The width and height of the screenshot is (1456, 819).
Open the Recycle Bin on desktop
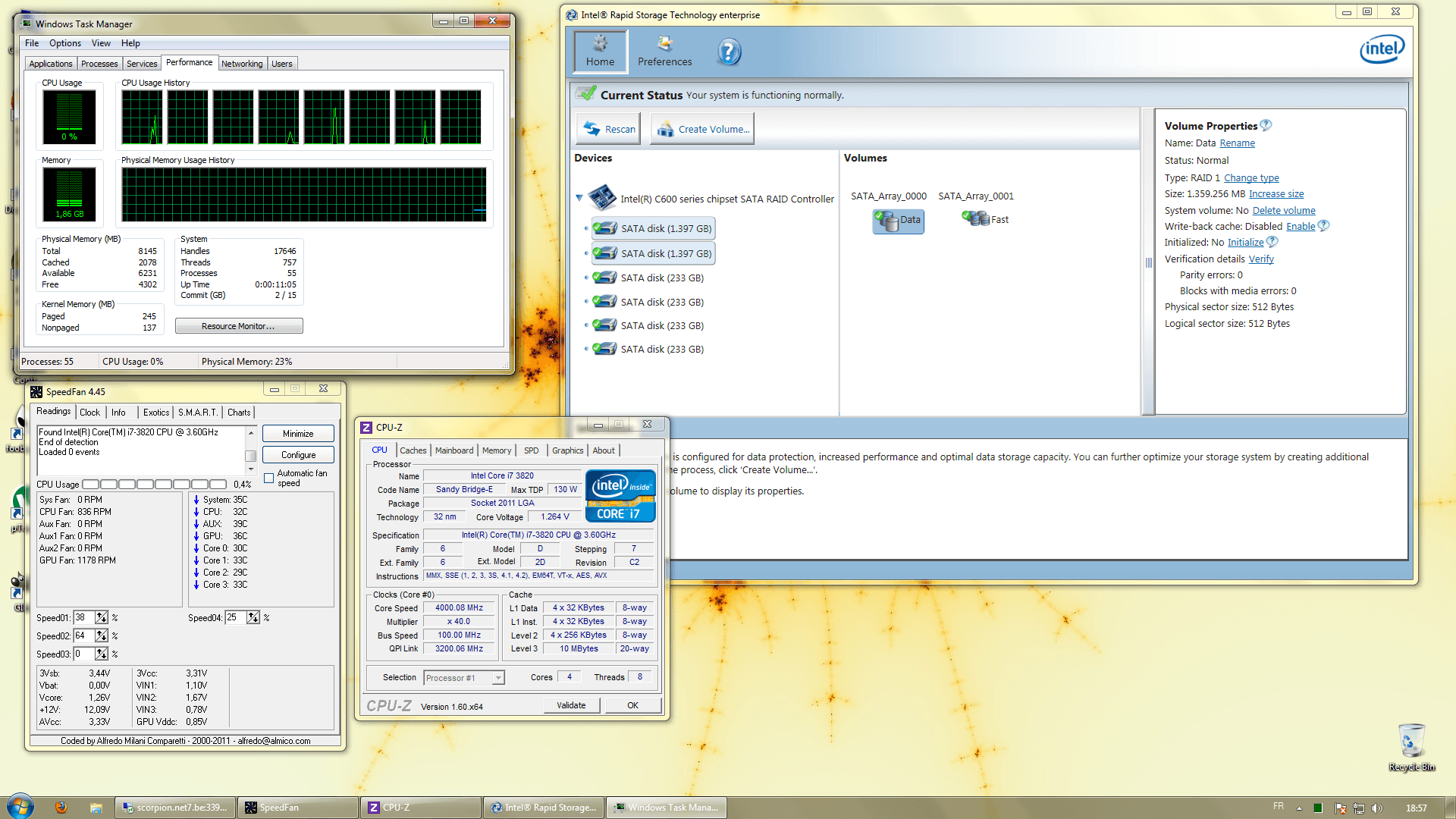1411,742
